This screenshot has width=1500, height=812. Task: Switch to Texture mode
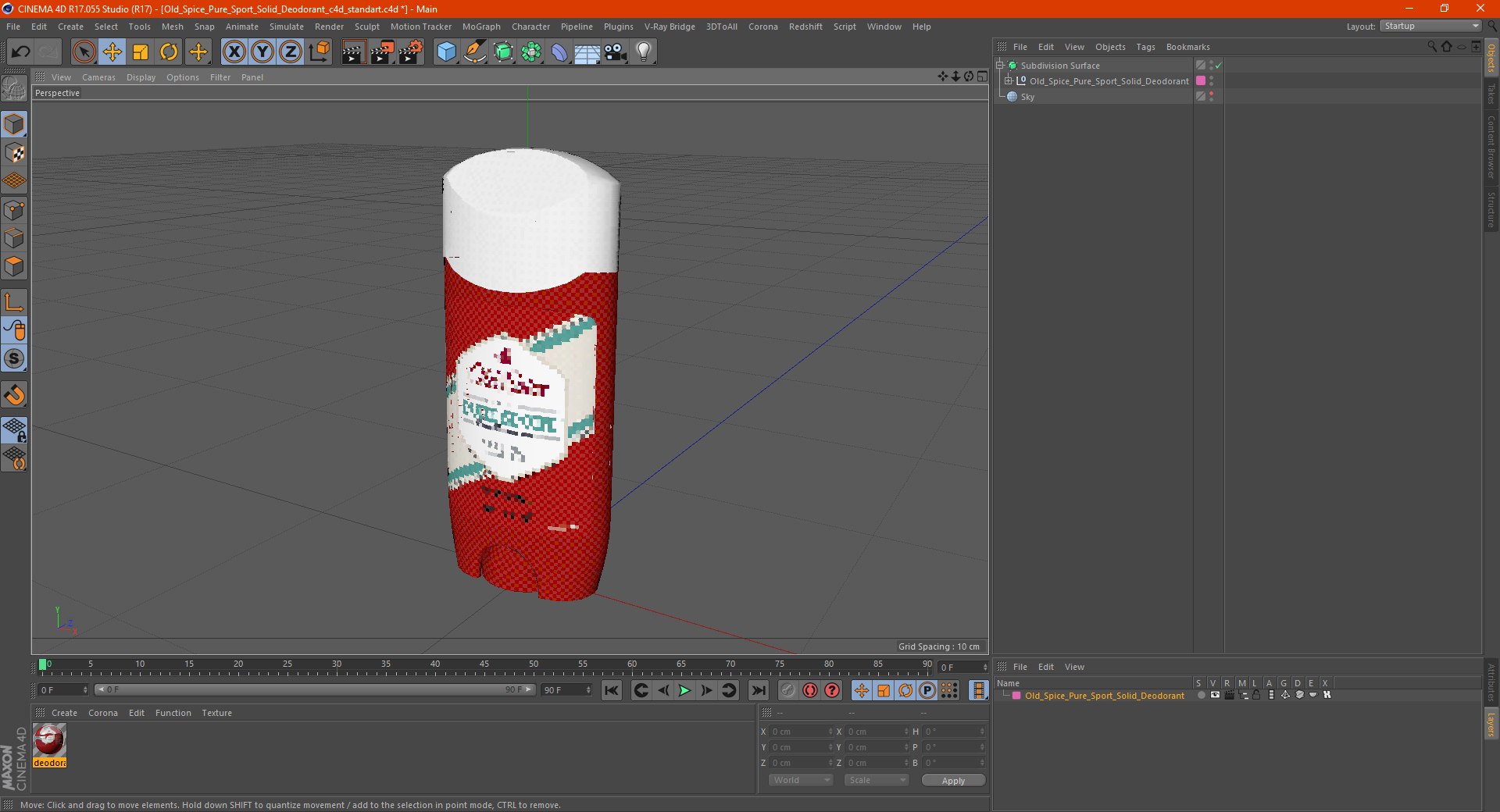click(14, 153)
